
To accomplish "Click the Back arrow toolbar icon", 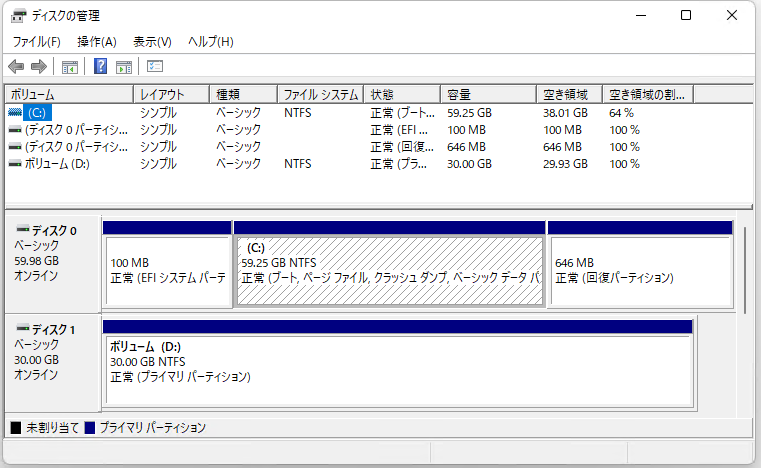I will pyautogui.click(x=16, y=66).
